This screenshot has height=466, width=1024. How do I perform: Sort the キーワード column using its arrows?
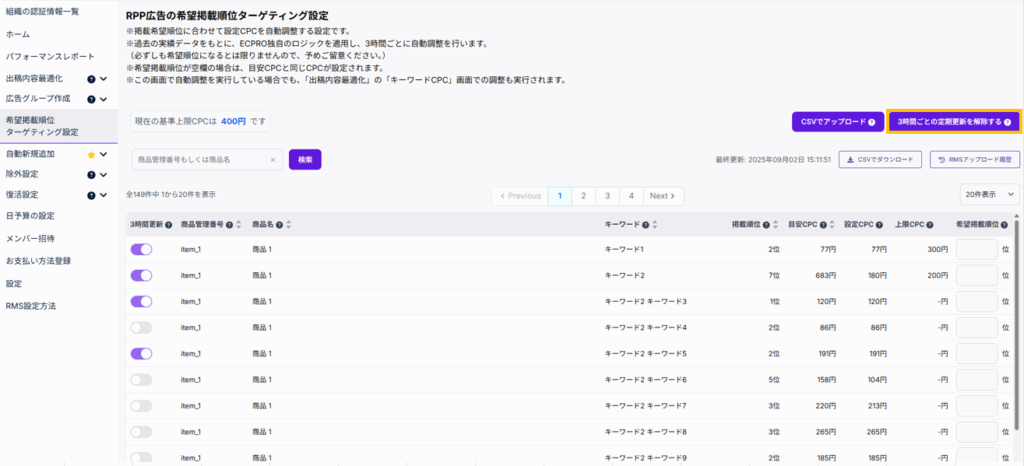pos(656,225)
